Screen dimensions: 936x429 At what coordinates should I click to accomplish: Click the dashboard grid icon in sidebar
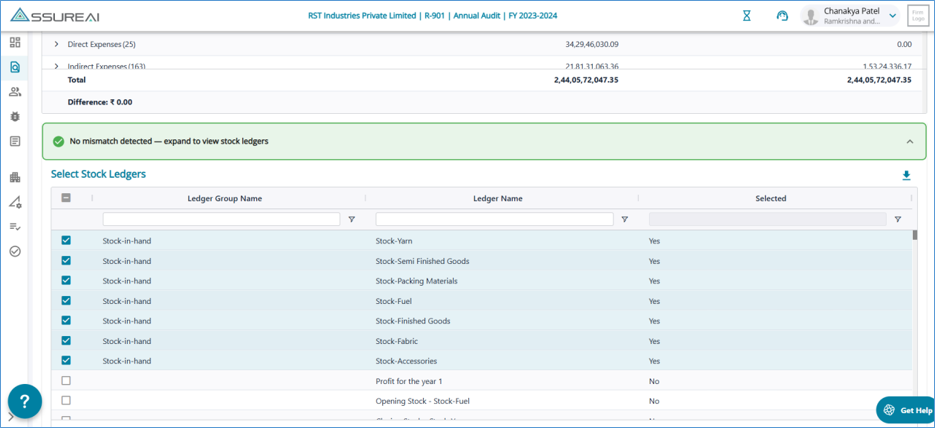click(x=15, y=43)
